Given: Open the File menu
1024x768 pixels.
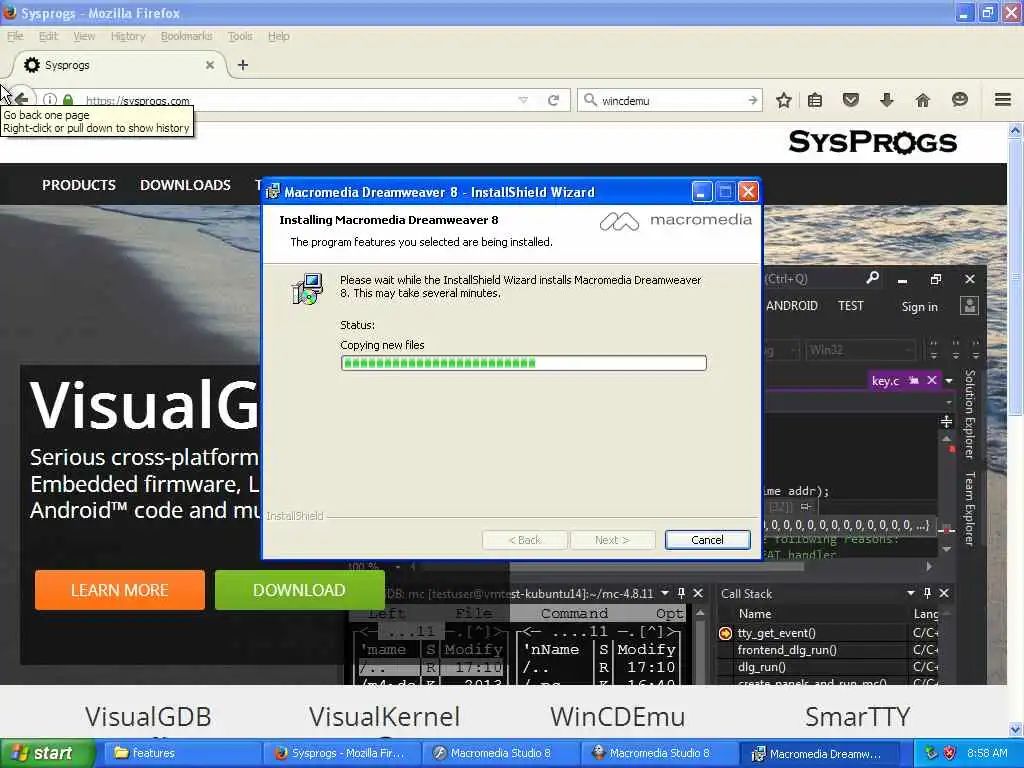Looking at the screenshot, I should coord(15,36).
